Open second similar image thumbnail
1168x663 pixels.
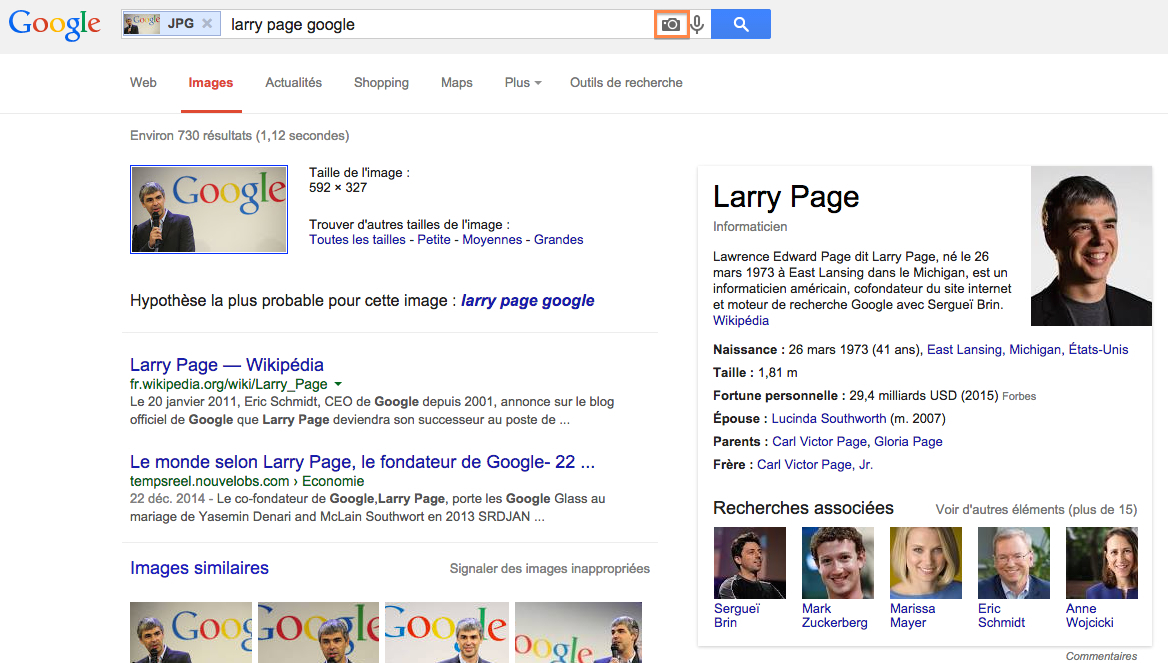click(318, 632)
